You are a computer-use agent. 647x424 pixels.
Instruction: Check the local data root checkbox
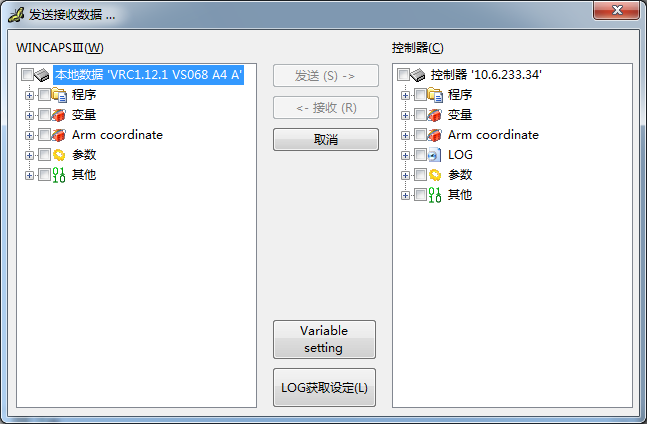click(27, 75)
